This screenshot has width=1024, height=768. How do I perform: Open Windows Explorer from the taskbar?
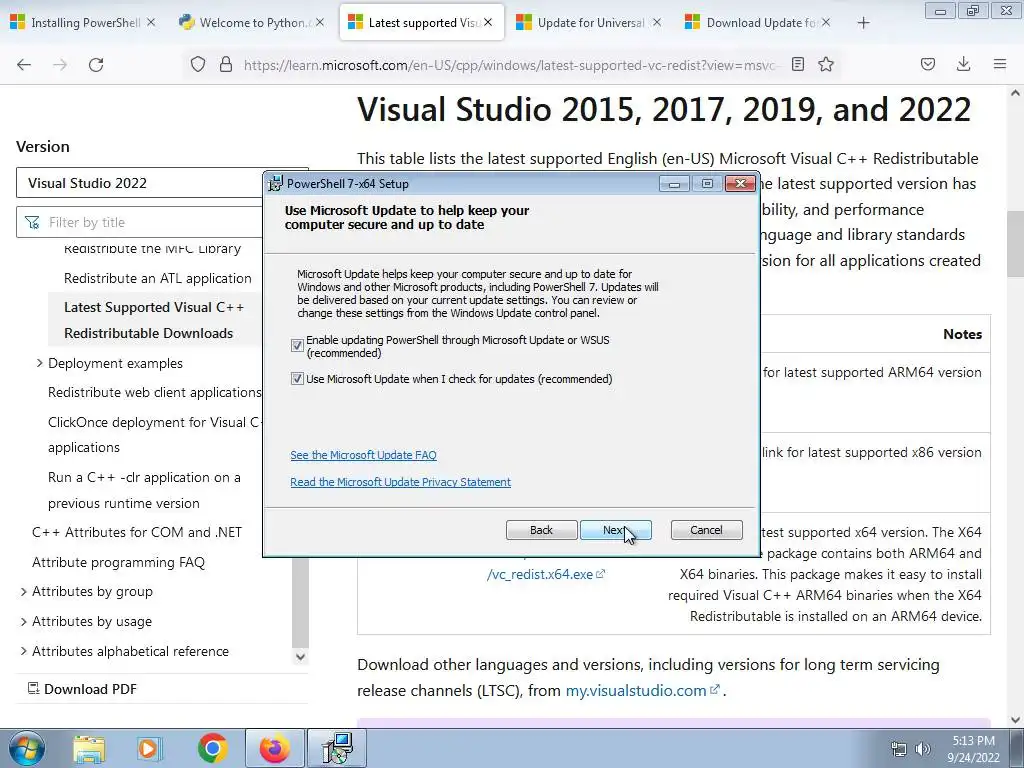[x=89, y=748]
